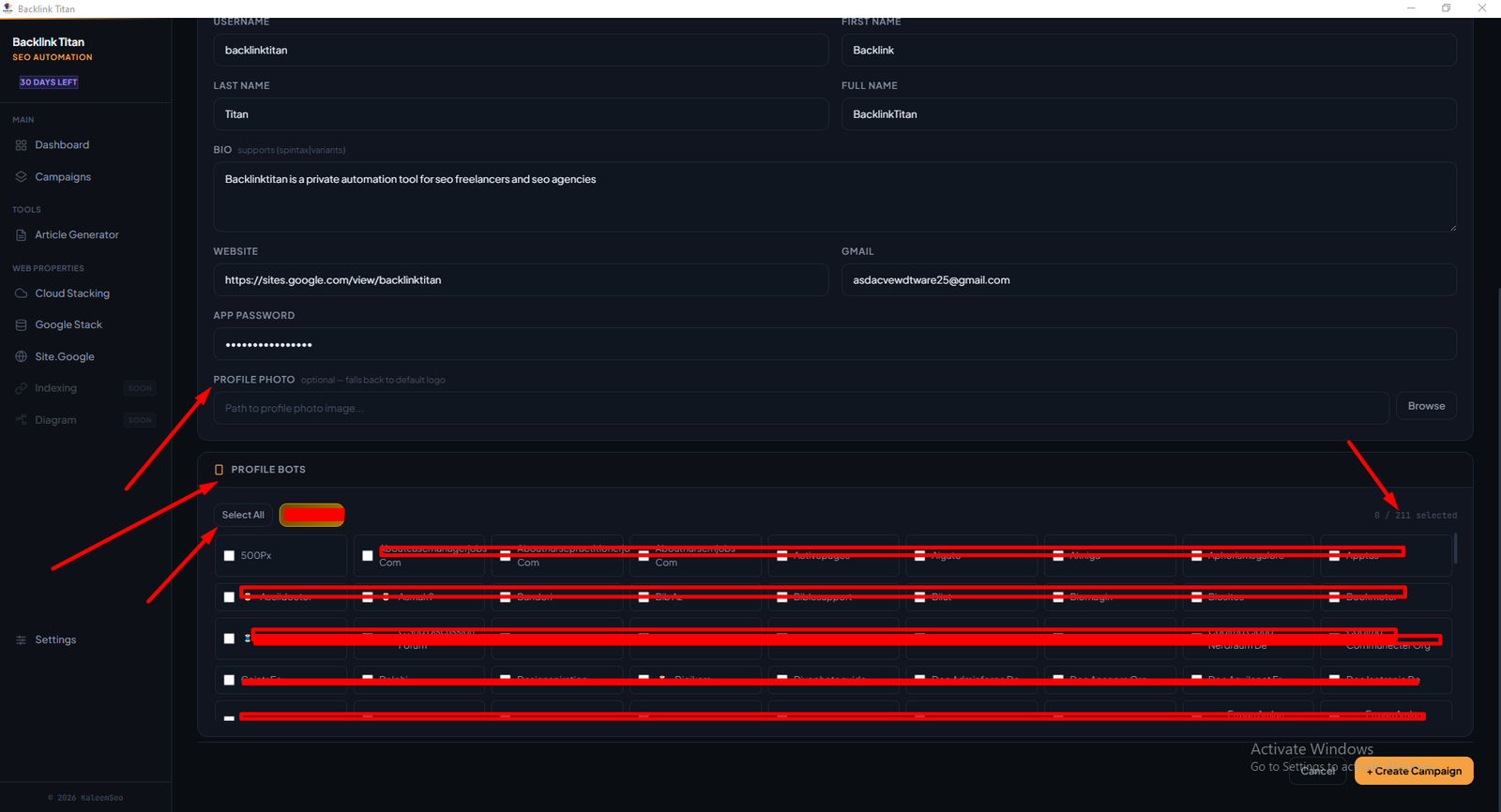Click the Site.Google globe icon
This screenshot has width=1501, height=812.
(x=21, y=357)
